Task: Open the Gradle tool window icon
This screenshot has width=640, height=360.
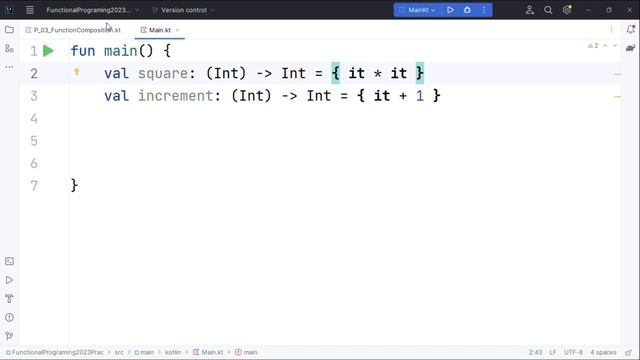Action: point(631,48)
